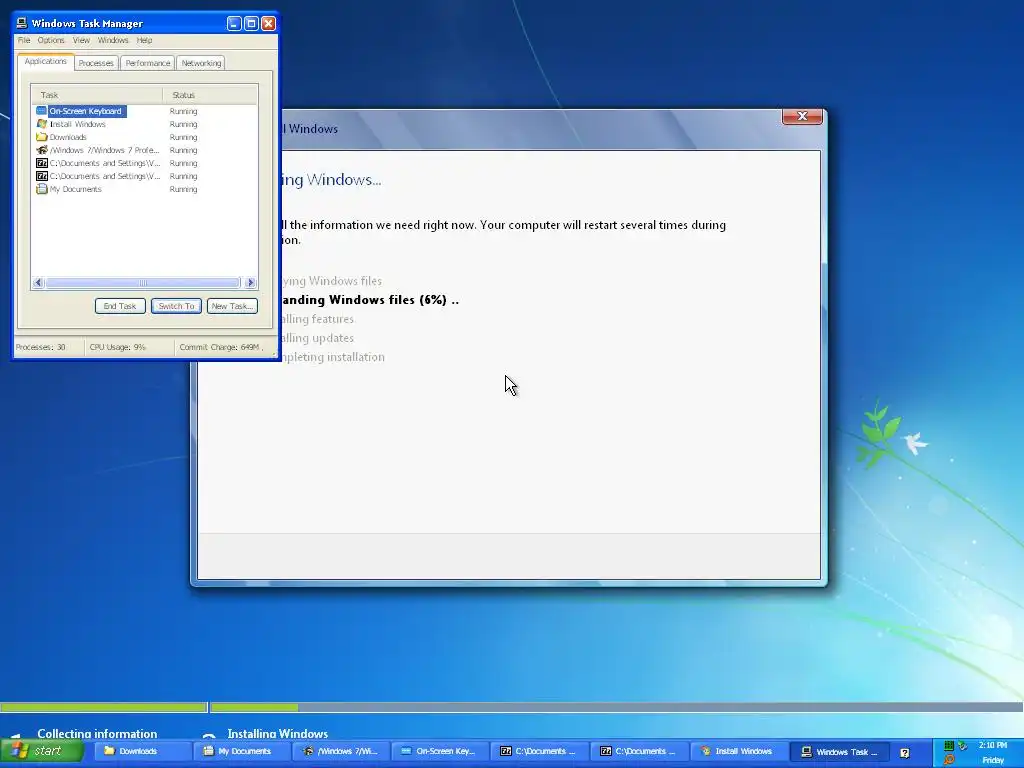Open Downloads from the taskbar
1024x768 pixels.
tap(142, 752)
